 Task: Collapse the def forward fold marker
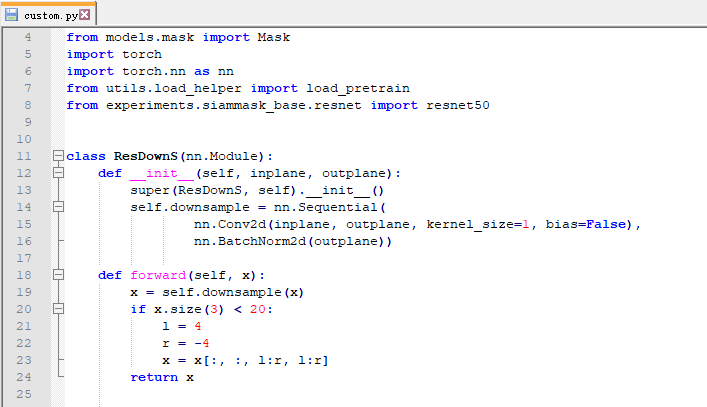(x=58, y=275)
